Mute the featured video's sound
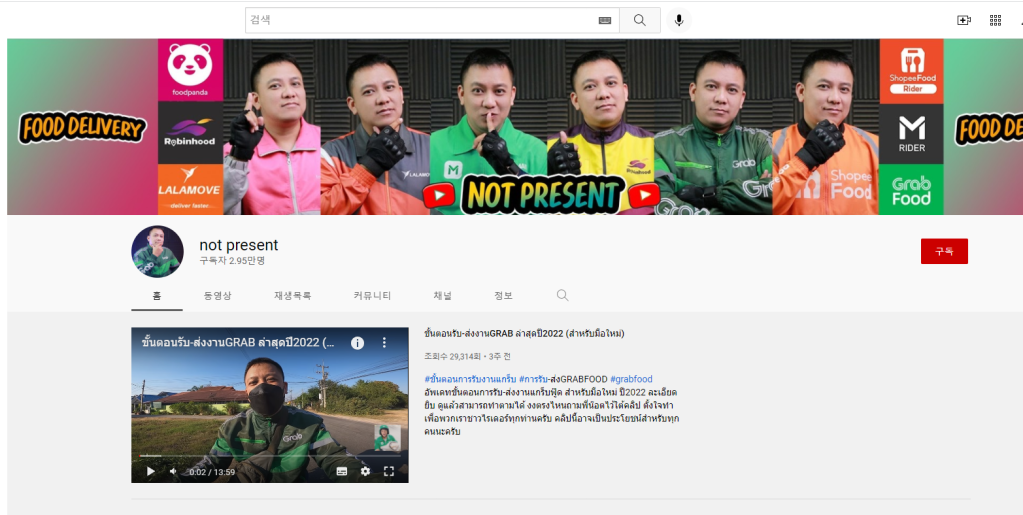This screenshot has width=1023, height=515. (173, 471)
